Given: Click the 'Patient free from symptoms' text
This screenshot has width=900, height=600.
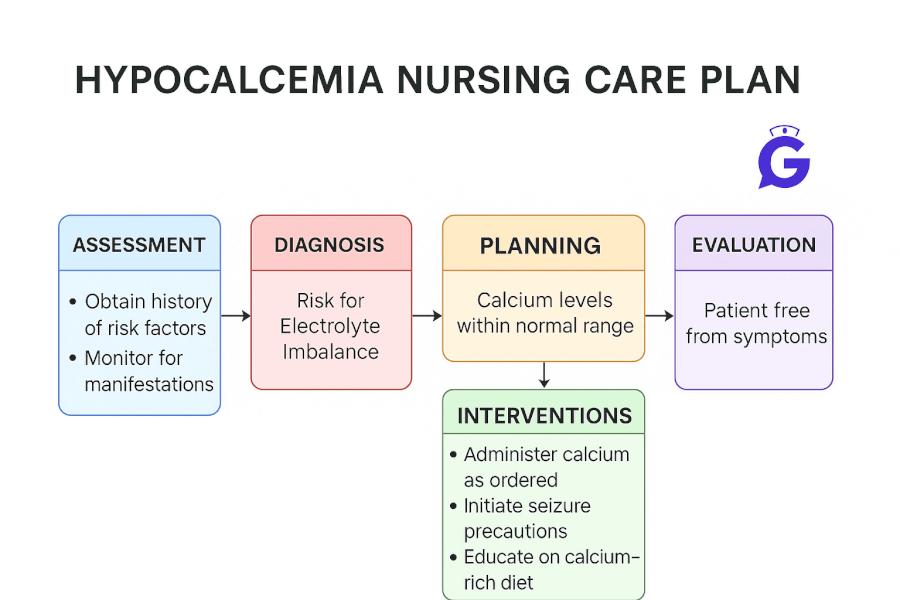Looking at the screenshot, I should [x=756, y=323].
